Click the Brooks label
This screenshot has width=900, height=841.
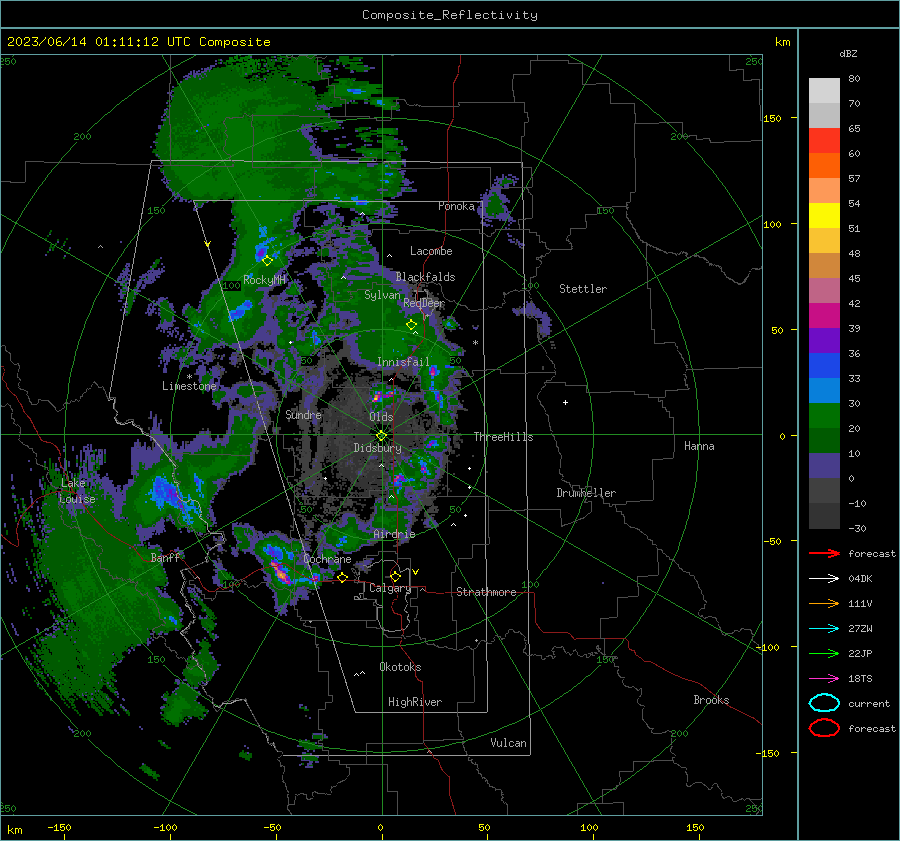(711, 700)
